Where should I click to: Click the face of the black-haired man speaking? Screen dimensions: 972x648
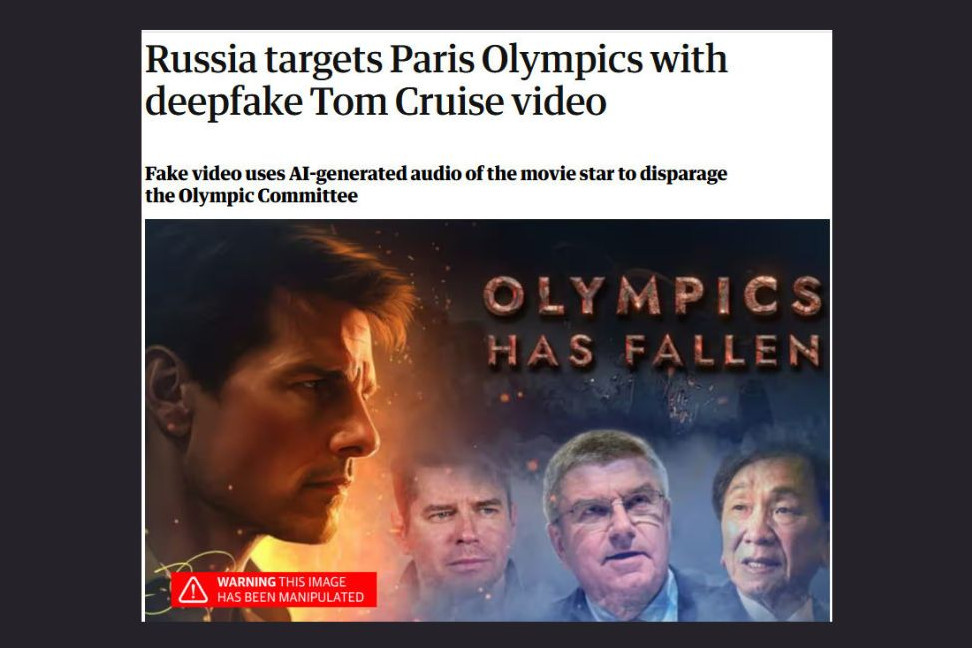click(769, 527)
